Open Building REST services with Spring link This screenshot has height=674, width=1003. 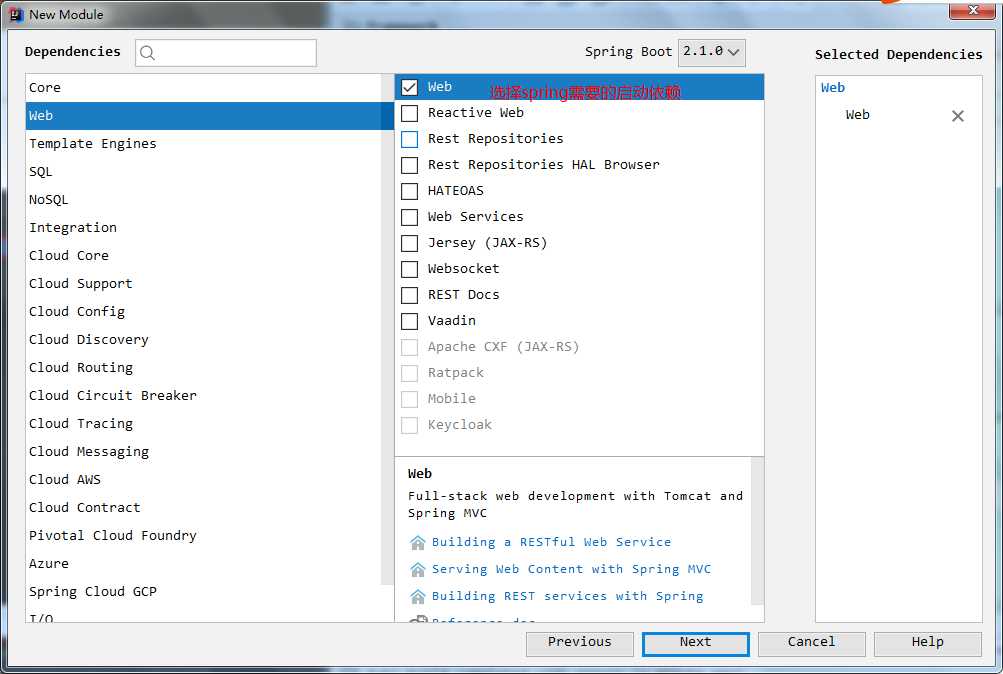pyautogui.click(x=567, y=597)
